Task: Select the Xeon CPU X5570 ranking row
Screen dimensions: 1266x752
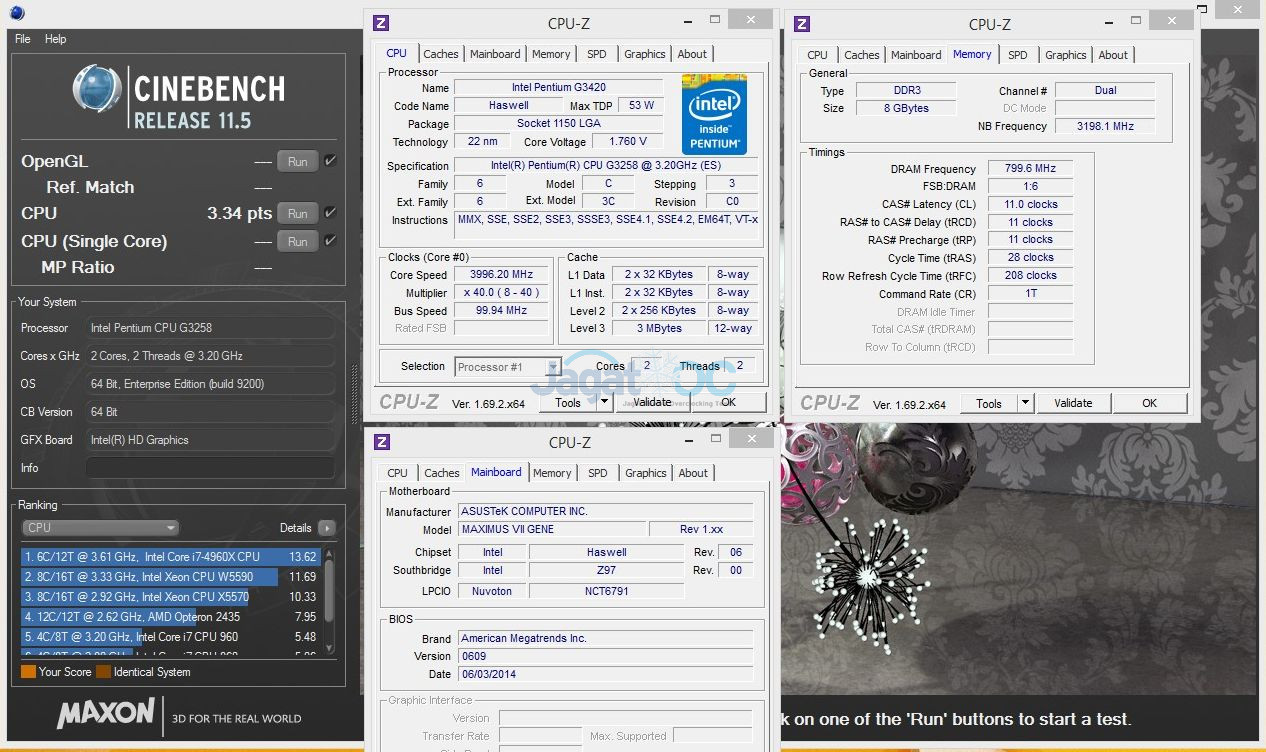Action: click(170, 597)
